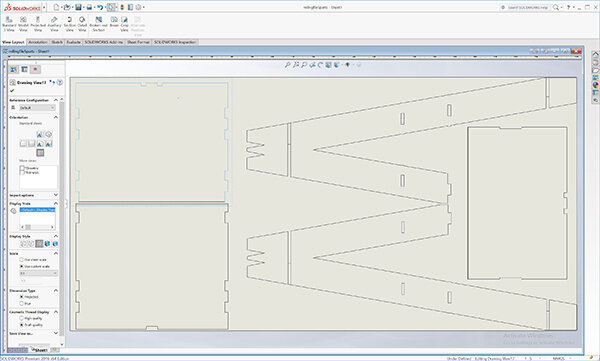Open the SOLIDWORKS Add-Ins tab
The image size is (600, 361).
point(104,42)
